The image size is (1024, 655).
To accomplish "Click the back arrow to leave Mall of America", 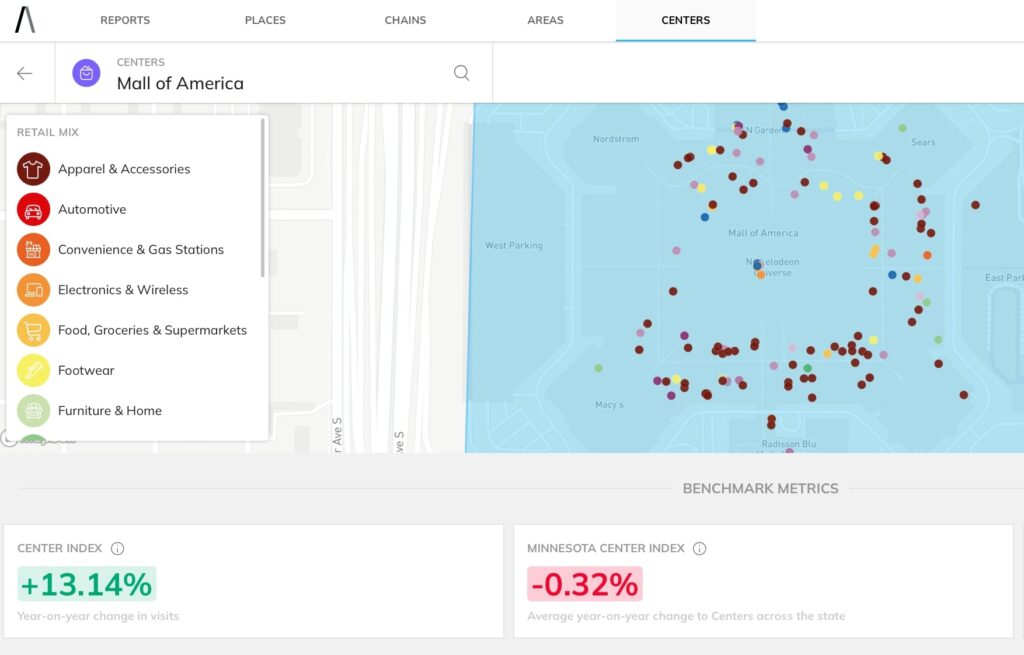I will pyautogui.click(x=24, y=73).
